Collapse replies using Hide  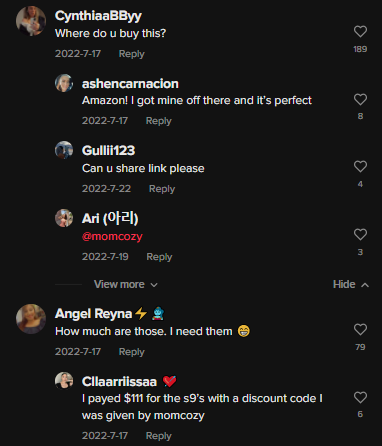351,284
